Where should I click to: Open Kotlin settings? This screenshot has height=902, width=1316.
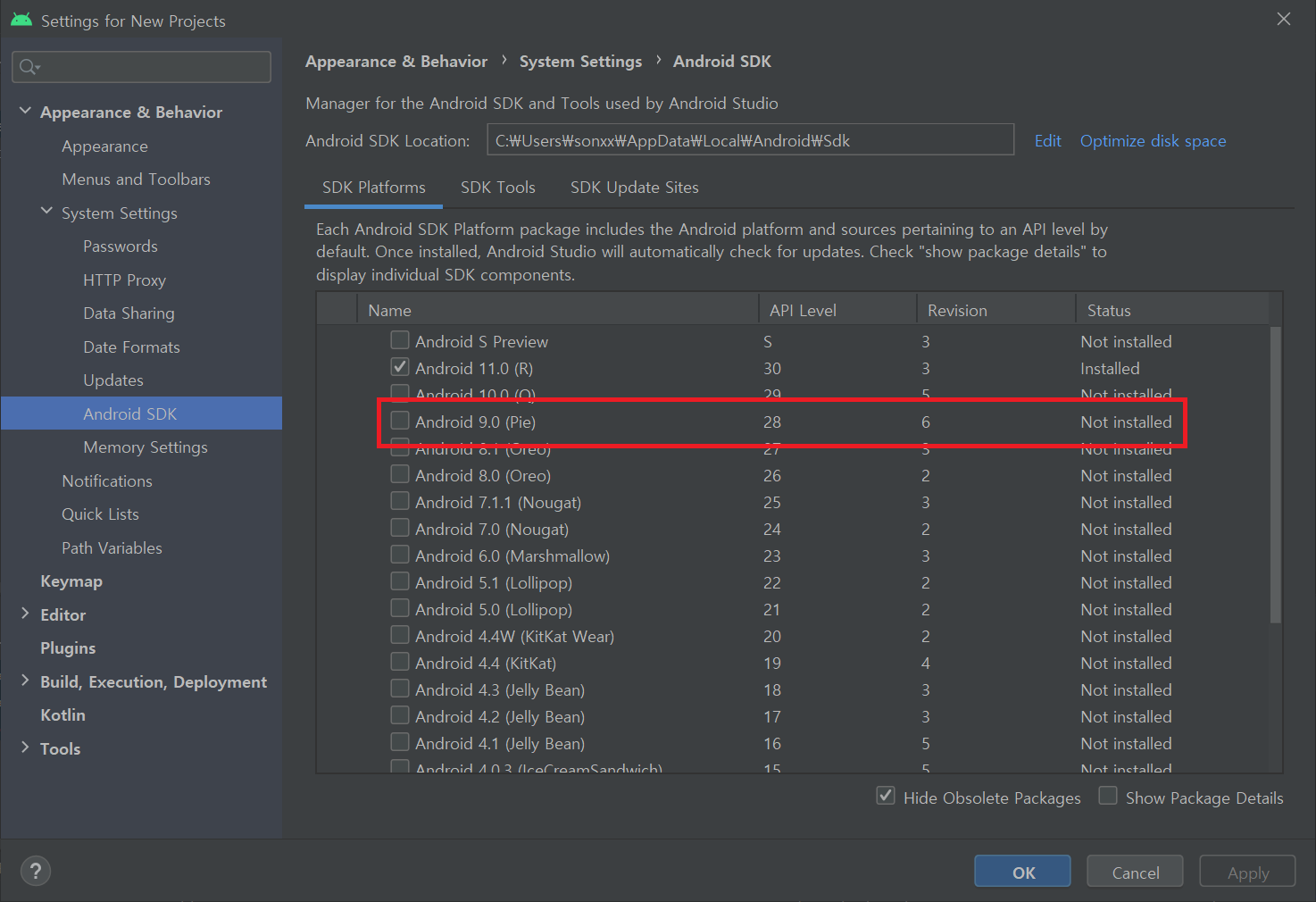click(62, 715)
